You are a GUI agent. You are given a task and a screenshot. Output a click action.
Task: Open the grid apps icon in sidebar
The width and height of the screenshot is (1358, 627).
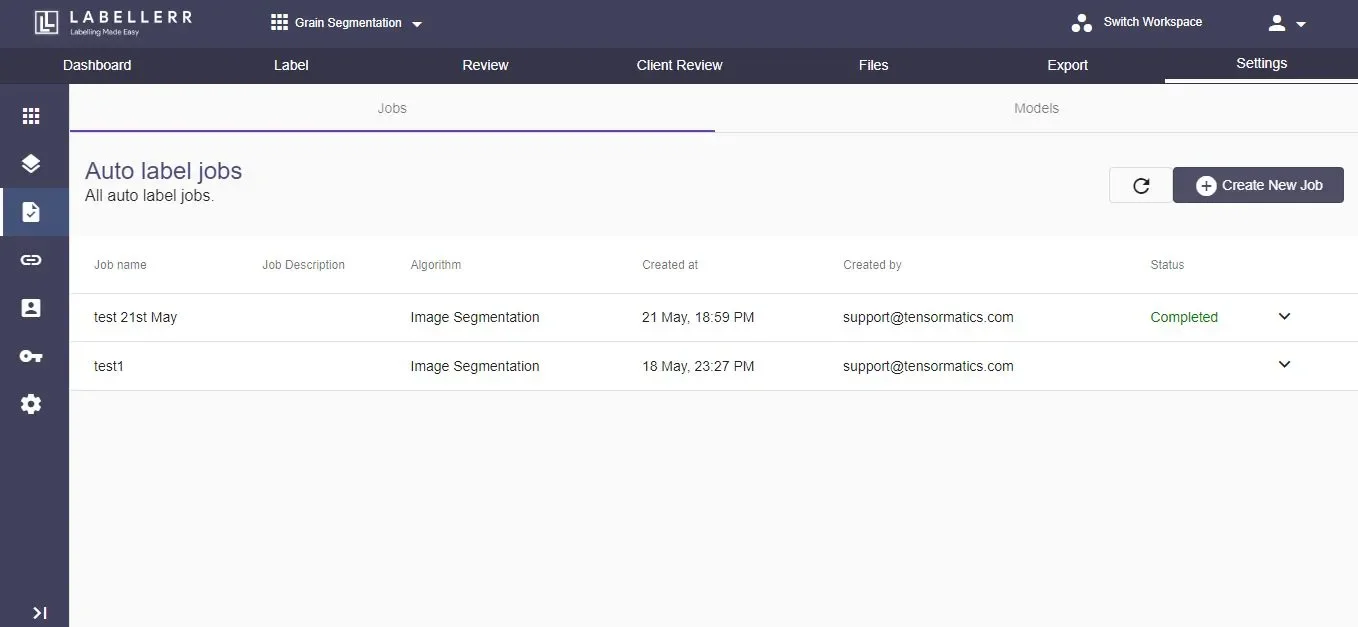point(31,116)
